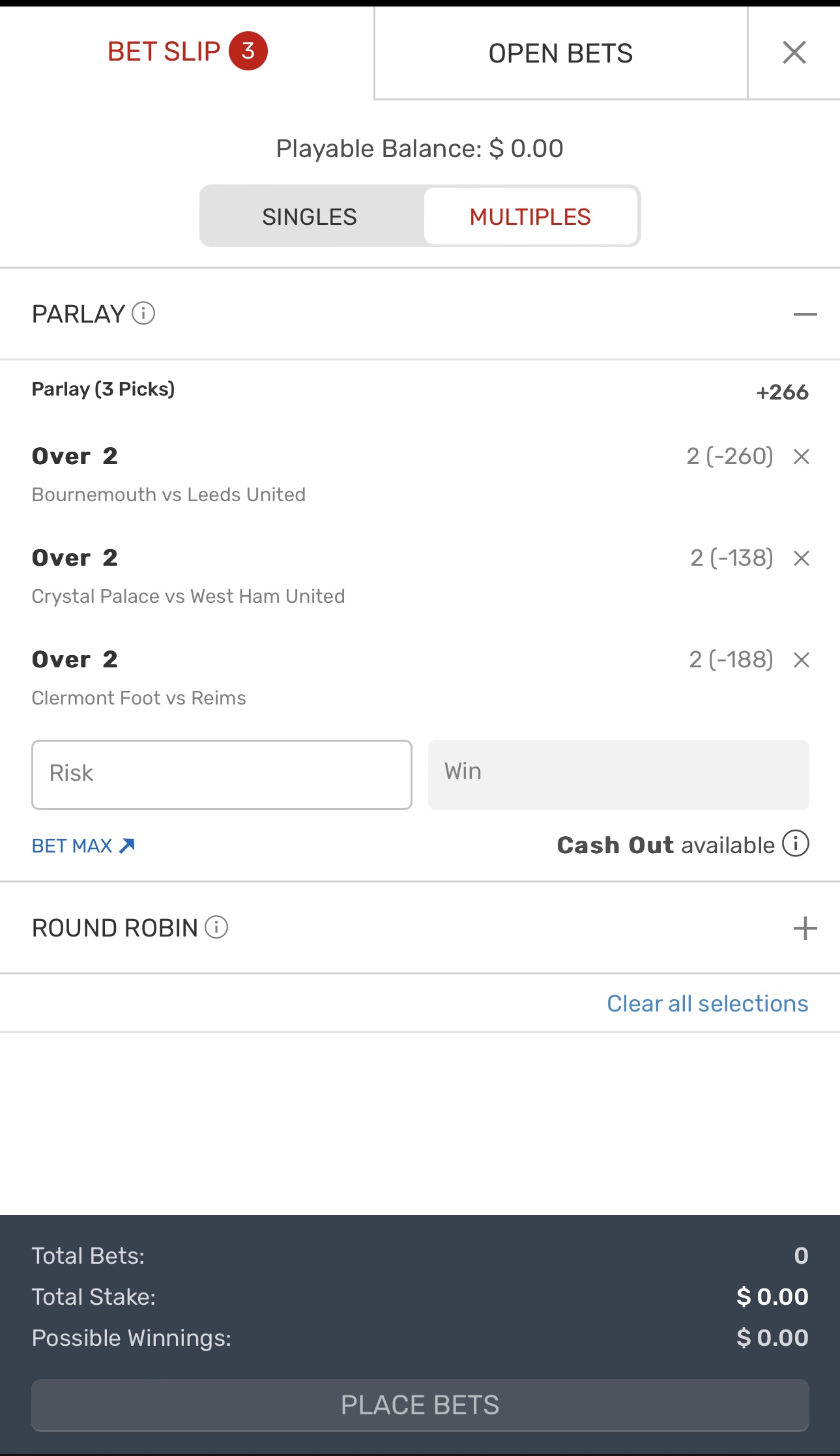Switch to the Open Bets tab
840x1456 pixels.
point(560,53)
